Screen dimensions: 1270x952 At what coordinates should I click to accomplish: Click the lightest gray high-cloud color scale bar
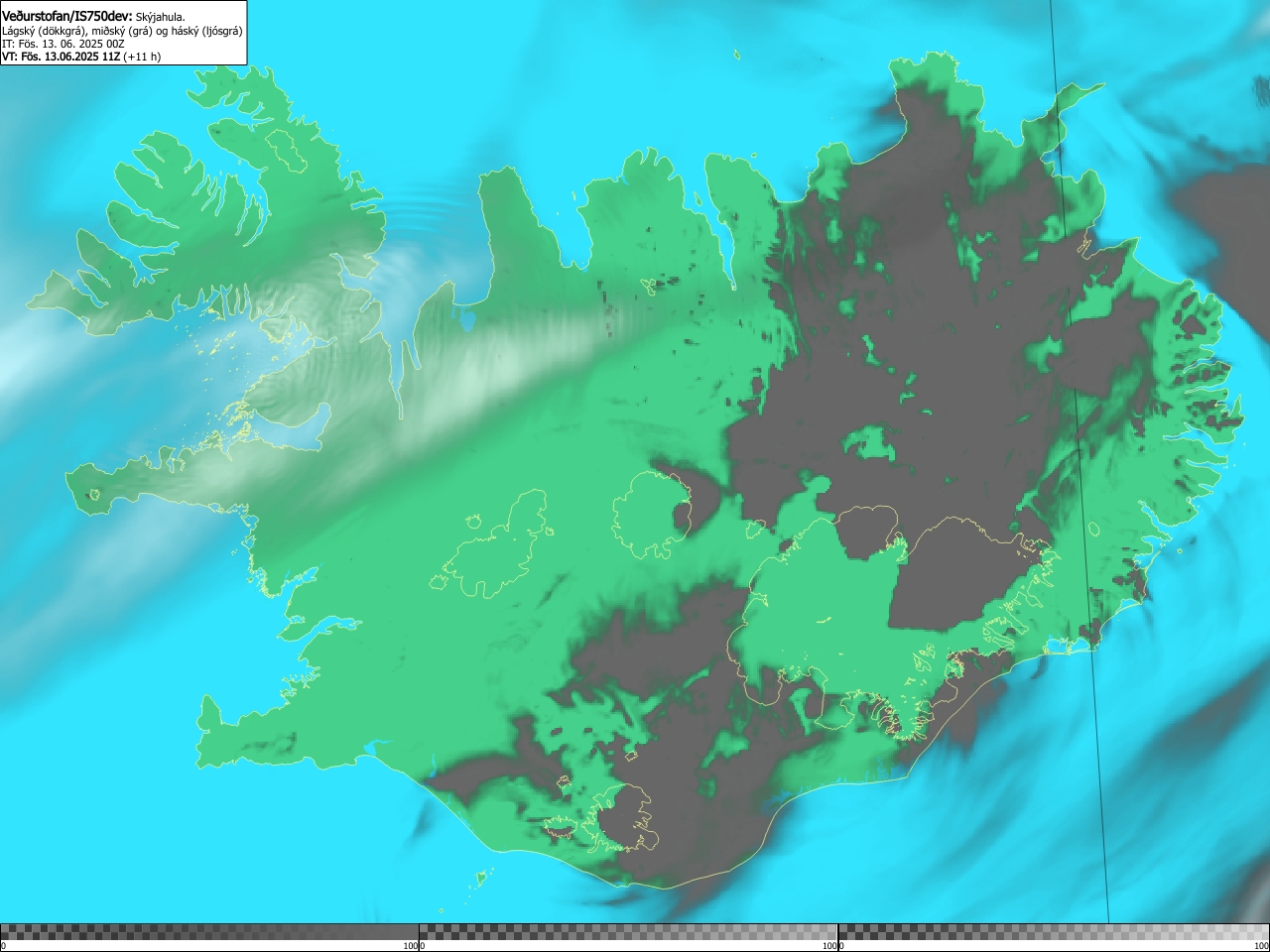coord(1053,932)
